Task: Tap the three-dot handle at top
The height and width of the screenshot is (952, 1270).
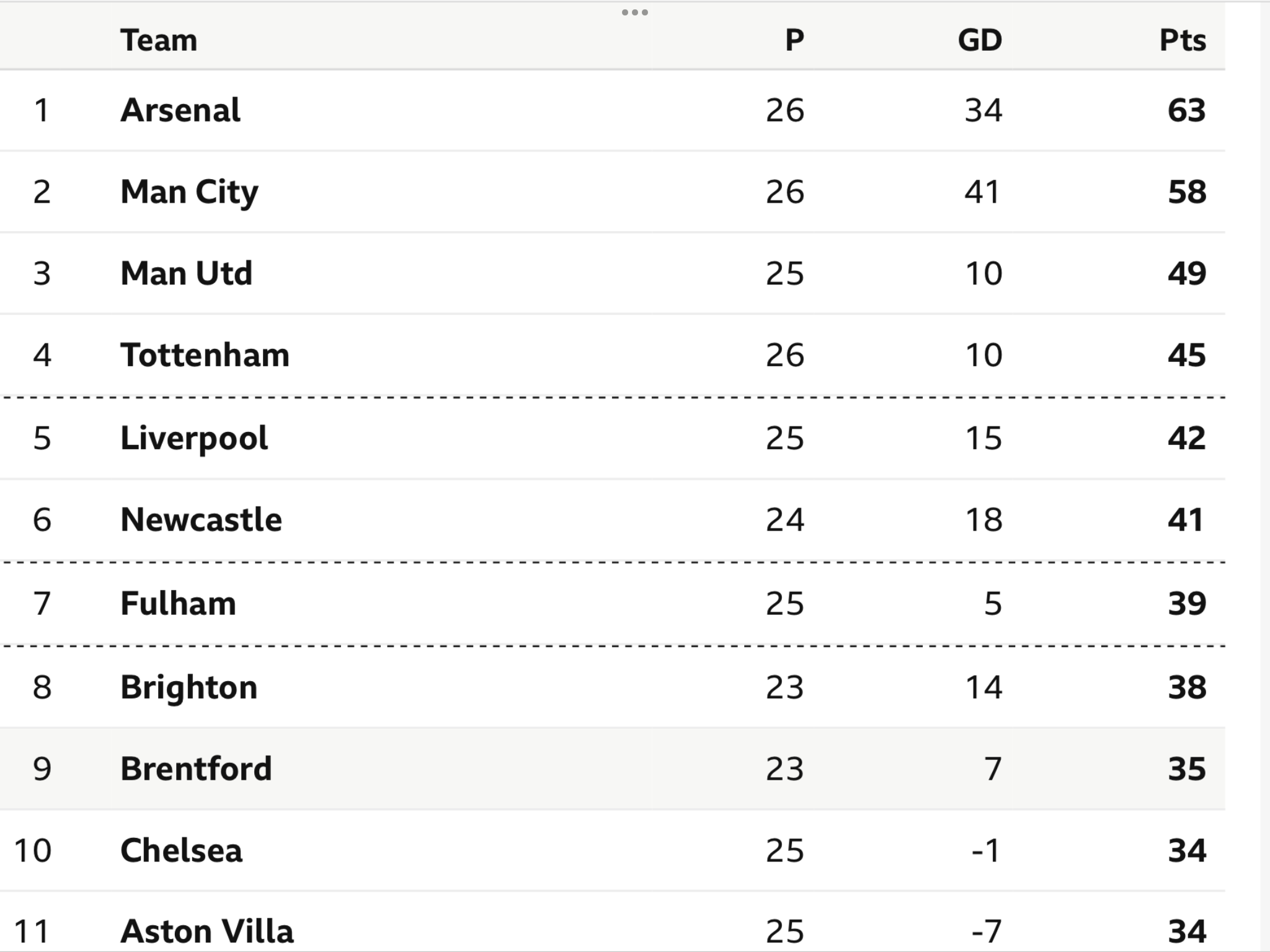Action: tap(635, 12)
